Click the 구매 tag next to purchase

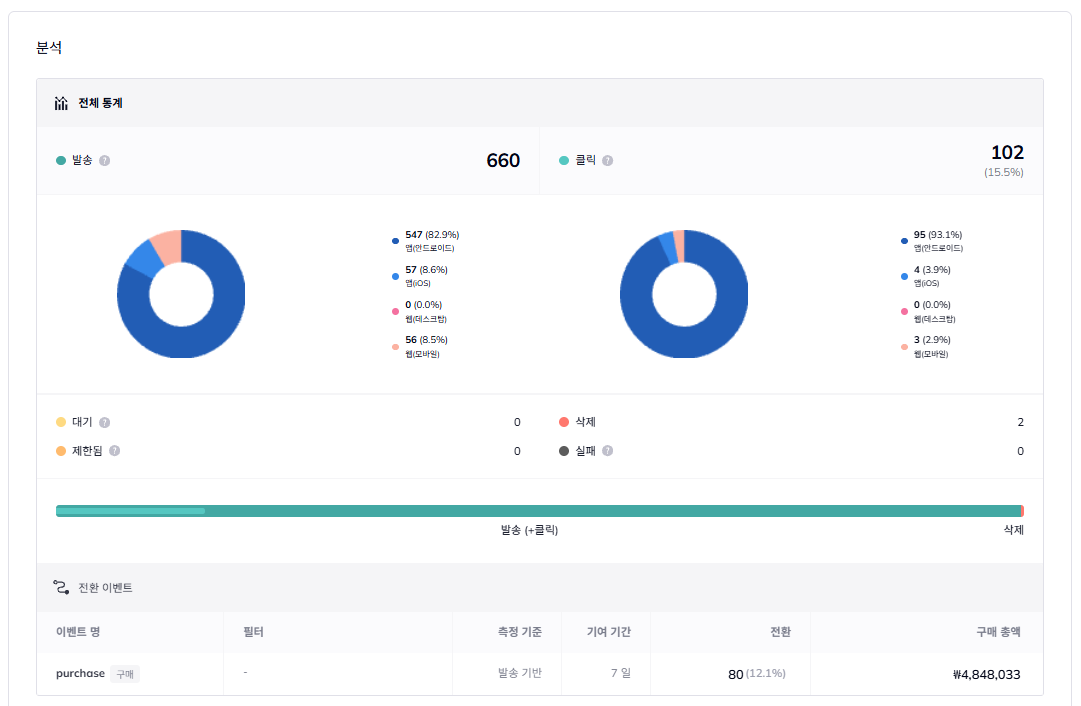(x=125, y=674)
